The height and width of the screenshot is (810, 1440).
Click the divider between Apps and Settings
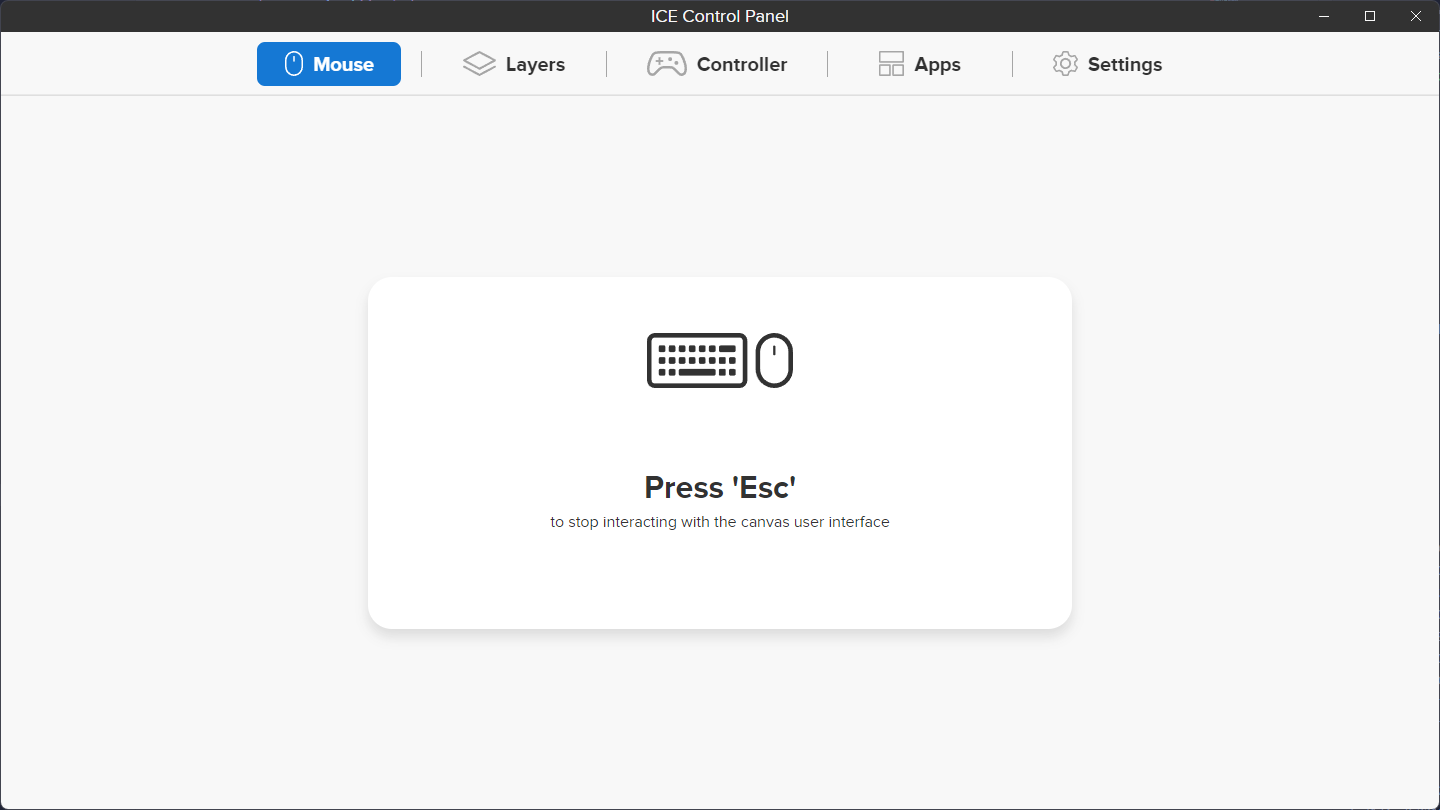click(x=1012, y=64)
